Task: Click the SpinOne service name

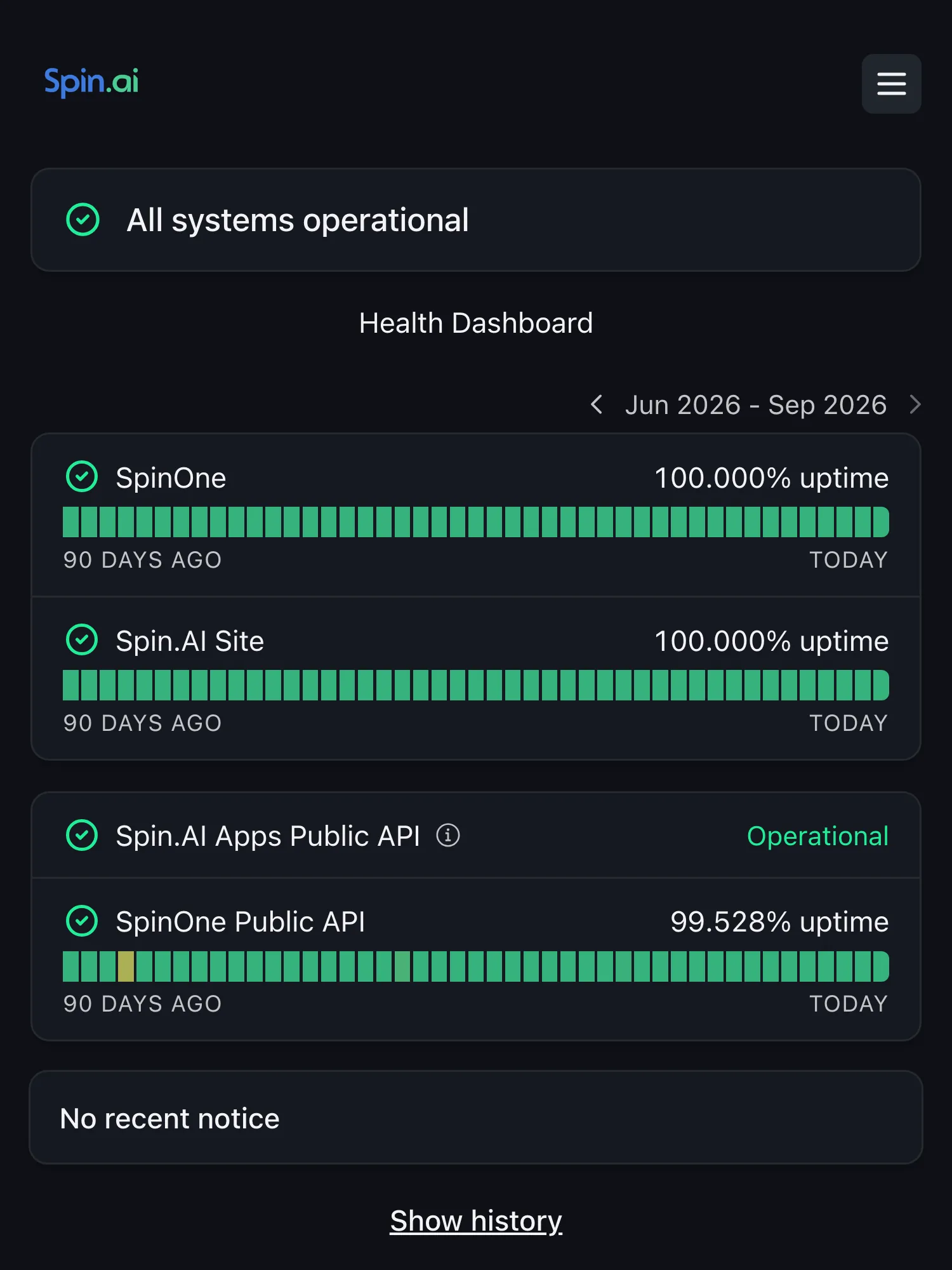Action: (x=171, y=478)
